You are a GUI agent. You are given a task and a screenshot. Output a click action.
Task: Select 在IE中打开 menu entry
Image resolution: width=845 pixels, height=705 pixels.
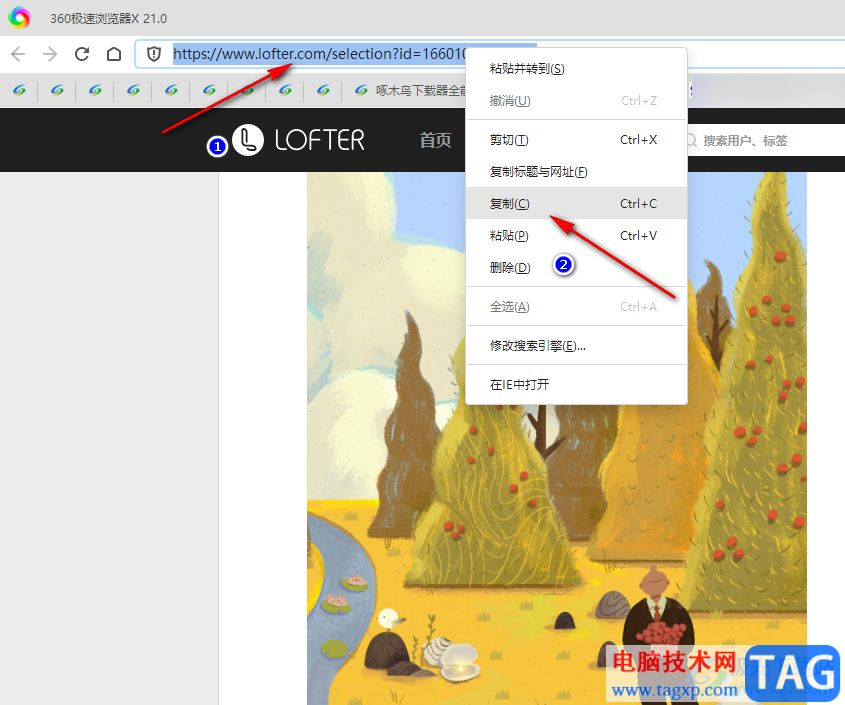coord(576,385)
